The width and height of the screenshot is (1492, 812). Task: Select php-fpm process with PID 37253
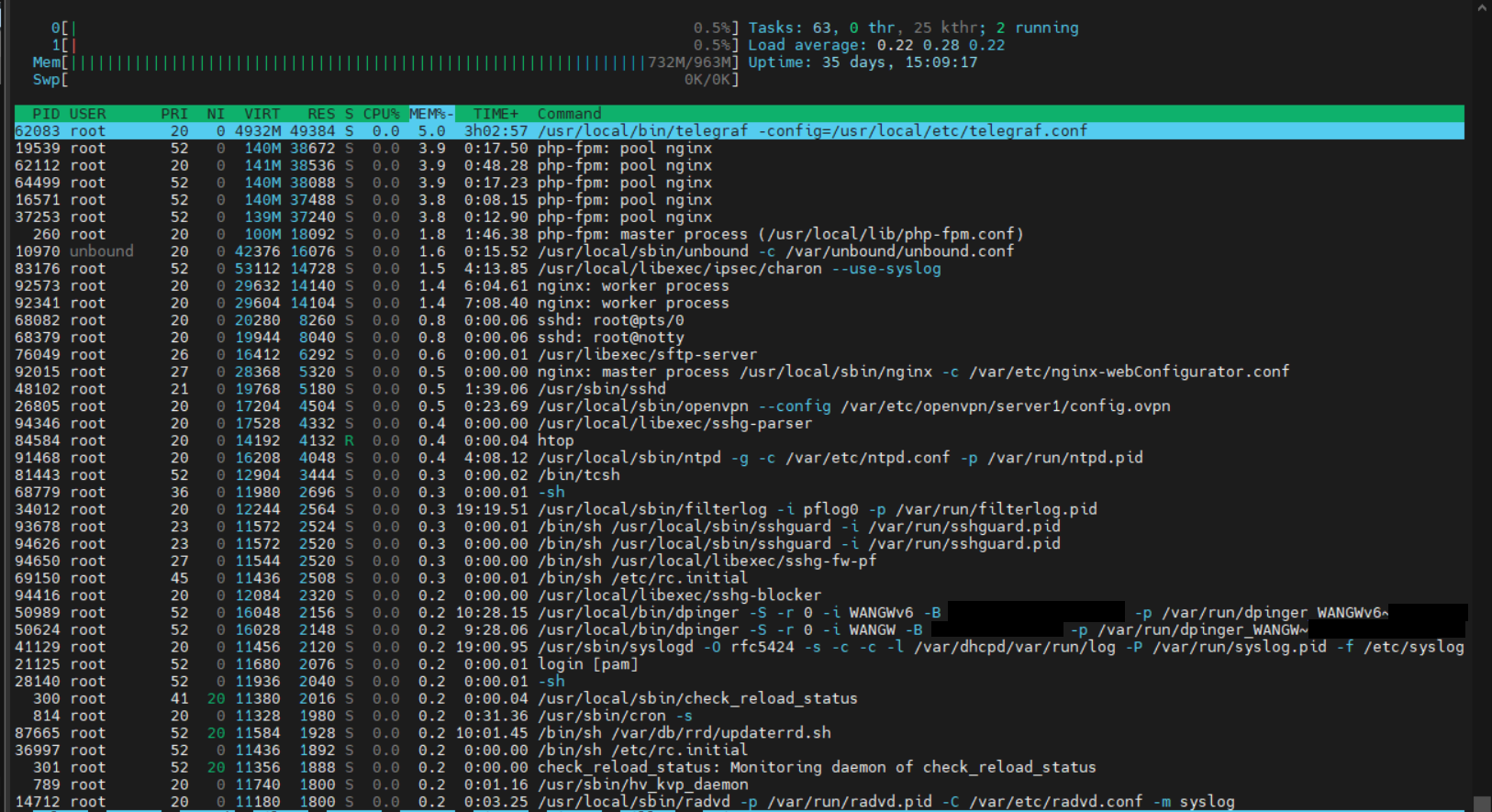click(x=739, y=217)
